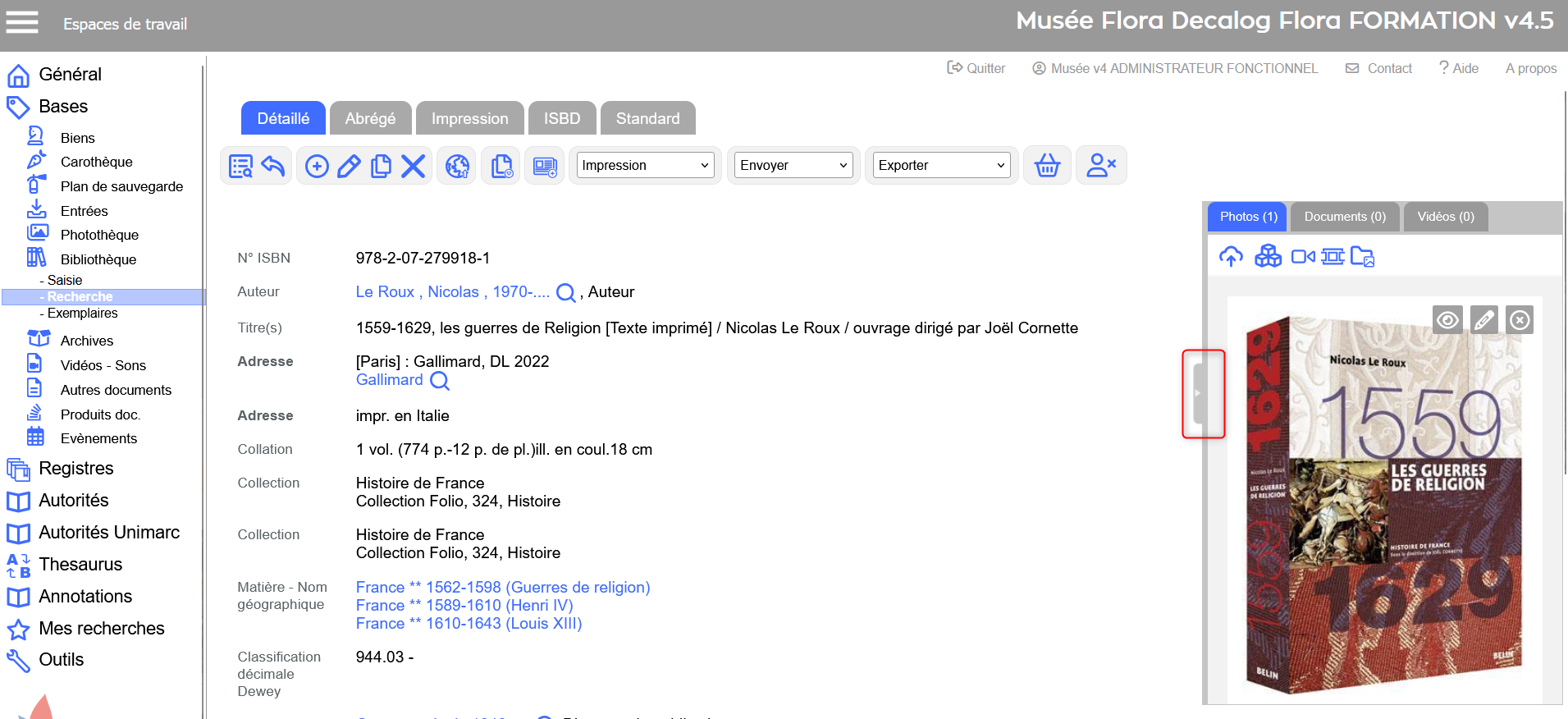Click the upload photo cloud icon
The width and height of the screenshot is (1568, 719).
1231,257
